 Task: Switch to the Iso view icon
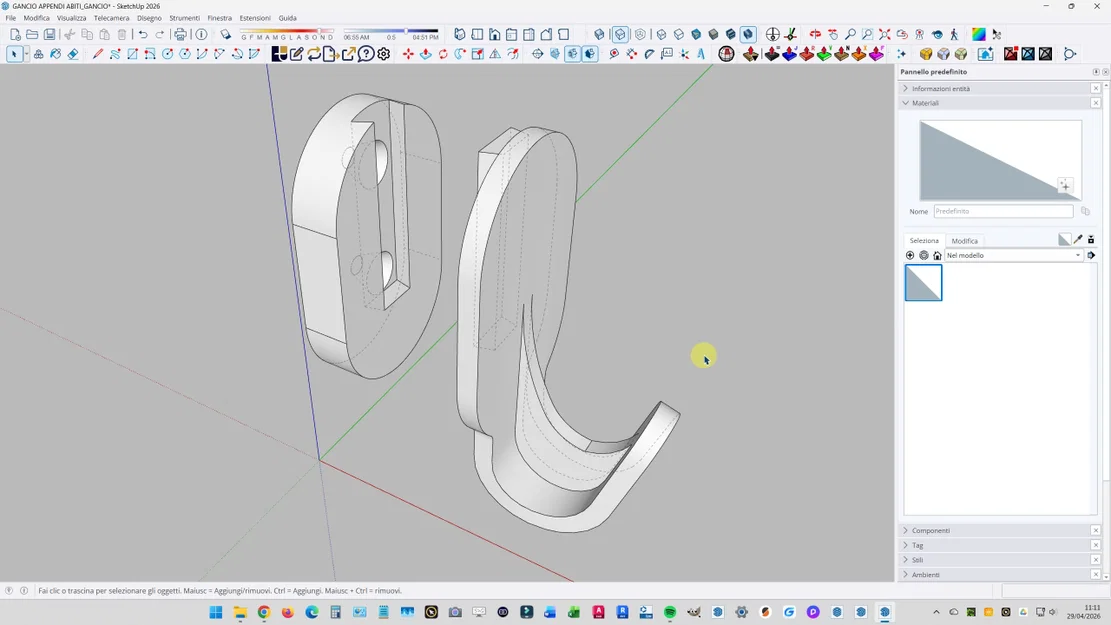click(460, 34)
